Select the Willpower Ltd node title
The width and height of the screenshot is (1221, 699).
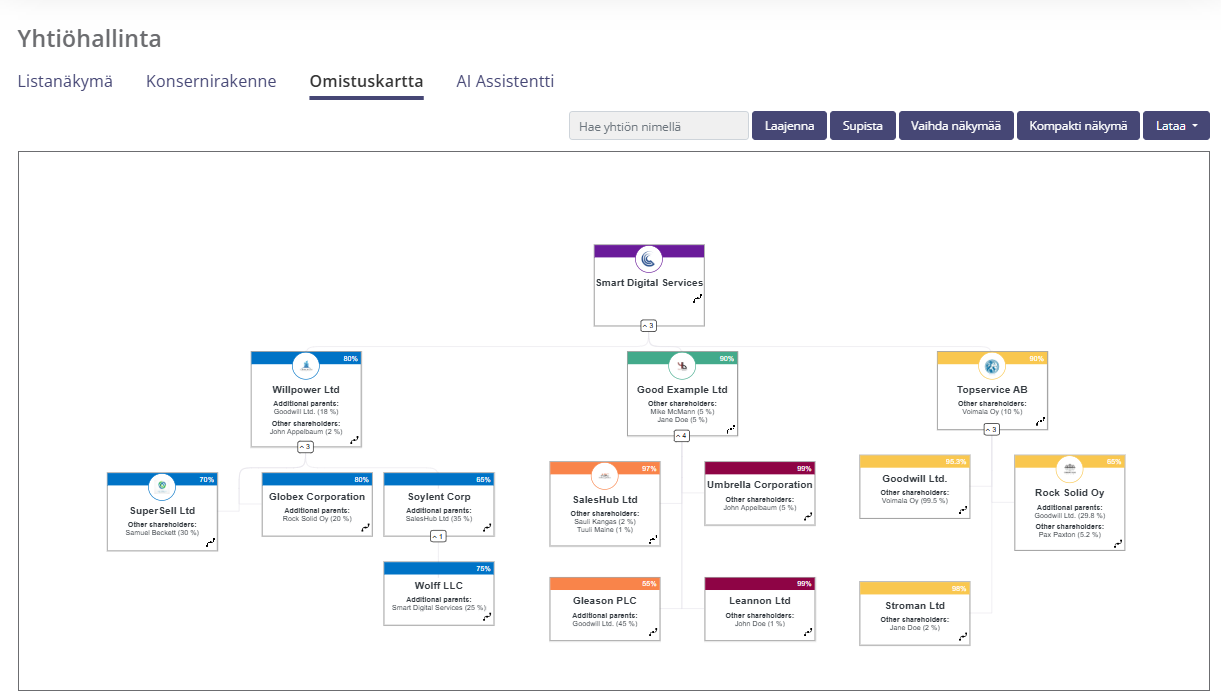(x=306, y=390)
